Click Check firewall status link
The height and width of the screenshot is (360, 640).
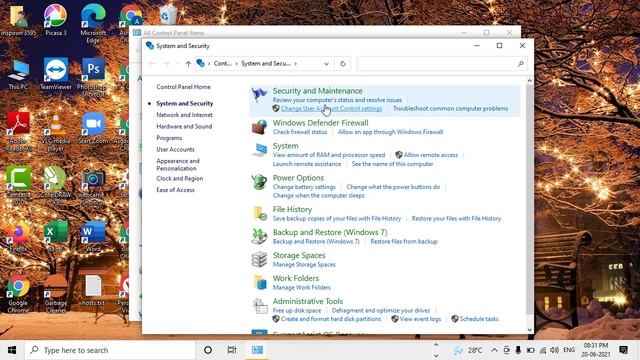tap(300, 132)
